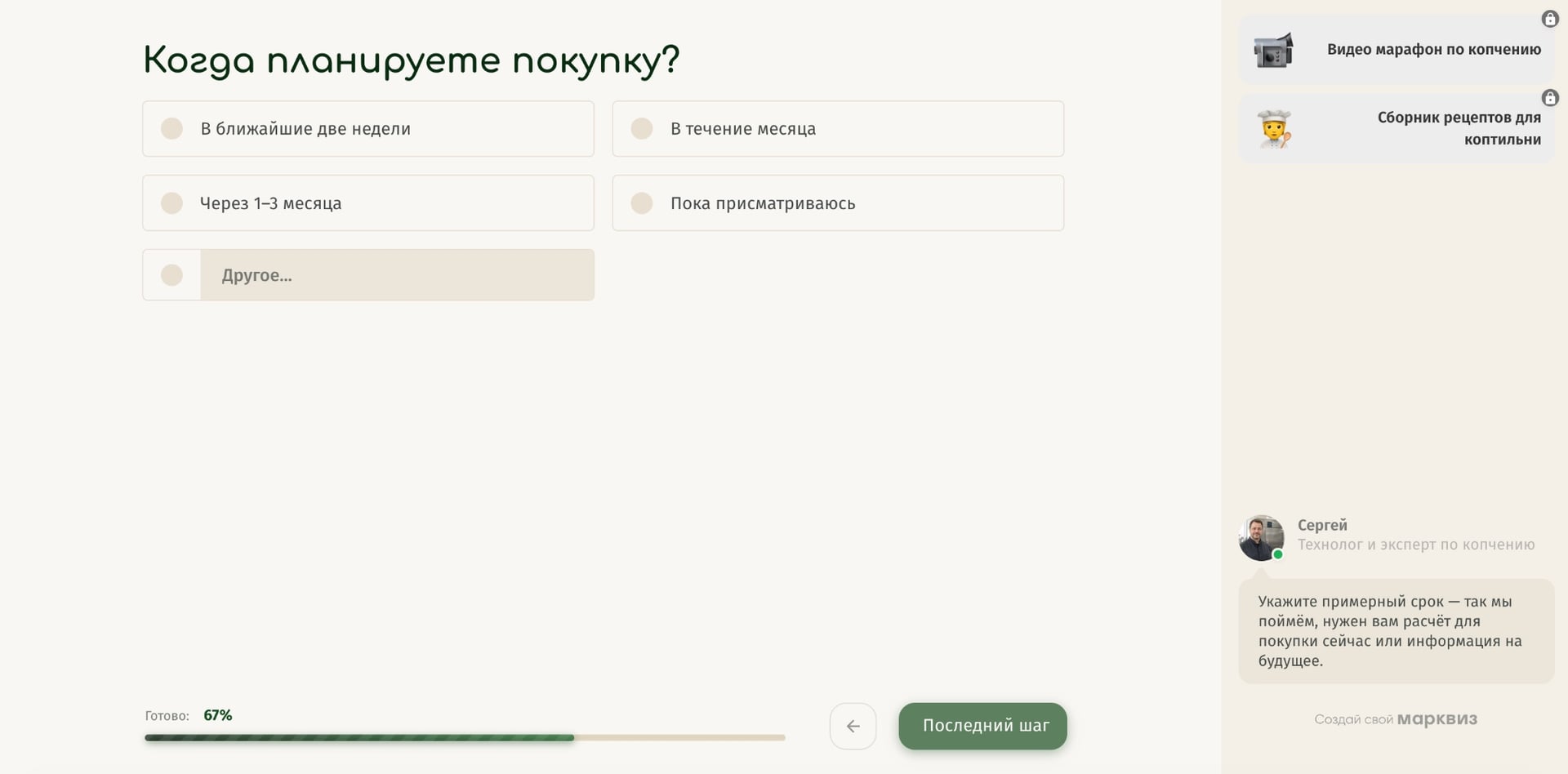Select radio 'В течение месяца'

(838, 129)
